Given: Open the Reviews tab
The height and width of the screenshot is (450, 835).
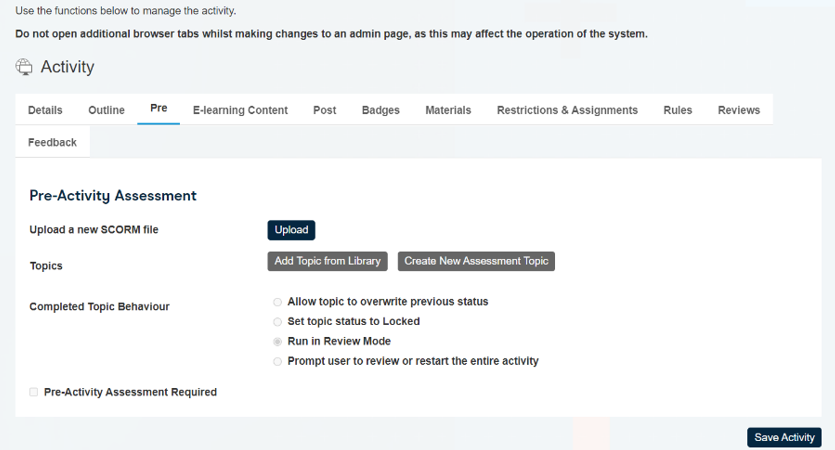Looking at the screenshot, I should point(739,110).
